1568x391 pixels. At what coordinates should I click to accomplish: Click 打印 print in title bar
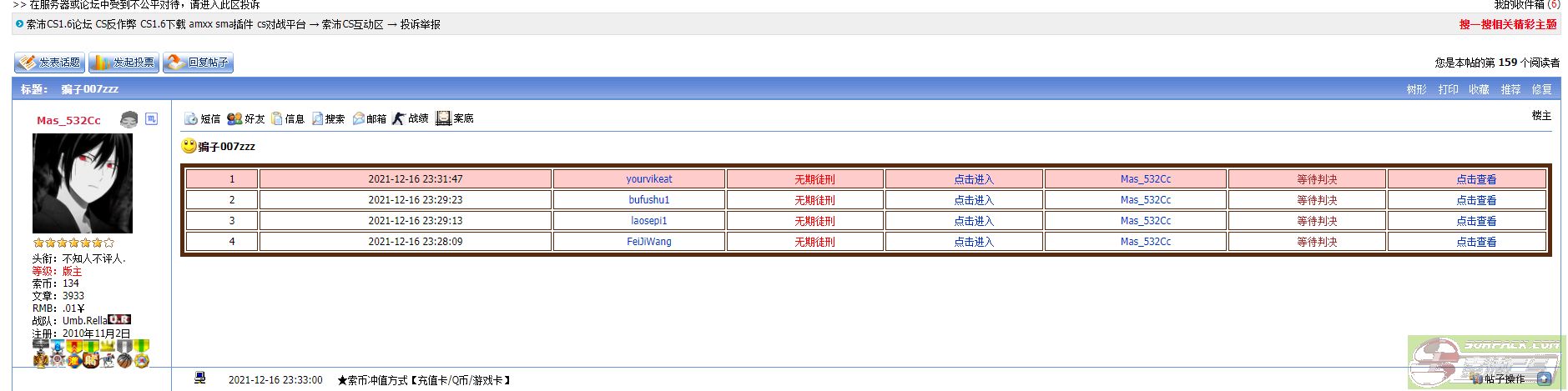coord(1448,89)
